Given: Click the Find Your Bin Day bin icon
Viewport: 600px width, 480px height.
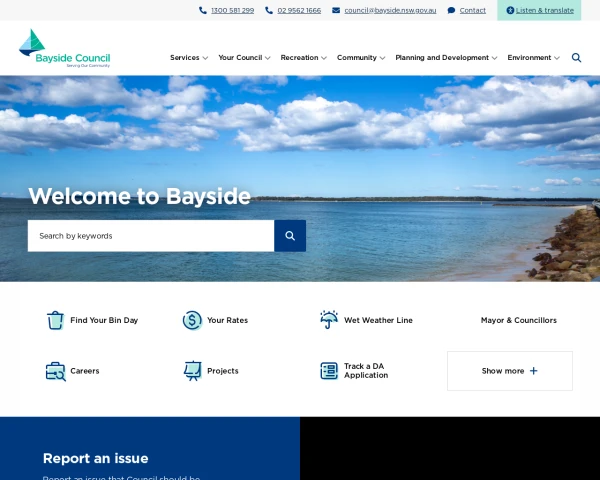Looking at the screenshot, I should coord(56,320).
